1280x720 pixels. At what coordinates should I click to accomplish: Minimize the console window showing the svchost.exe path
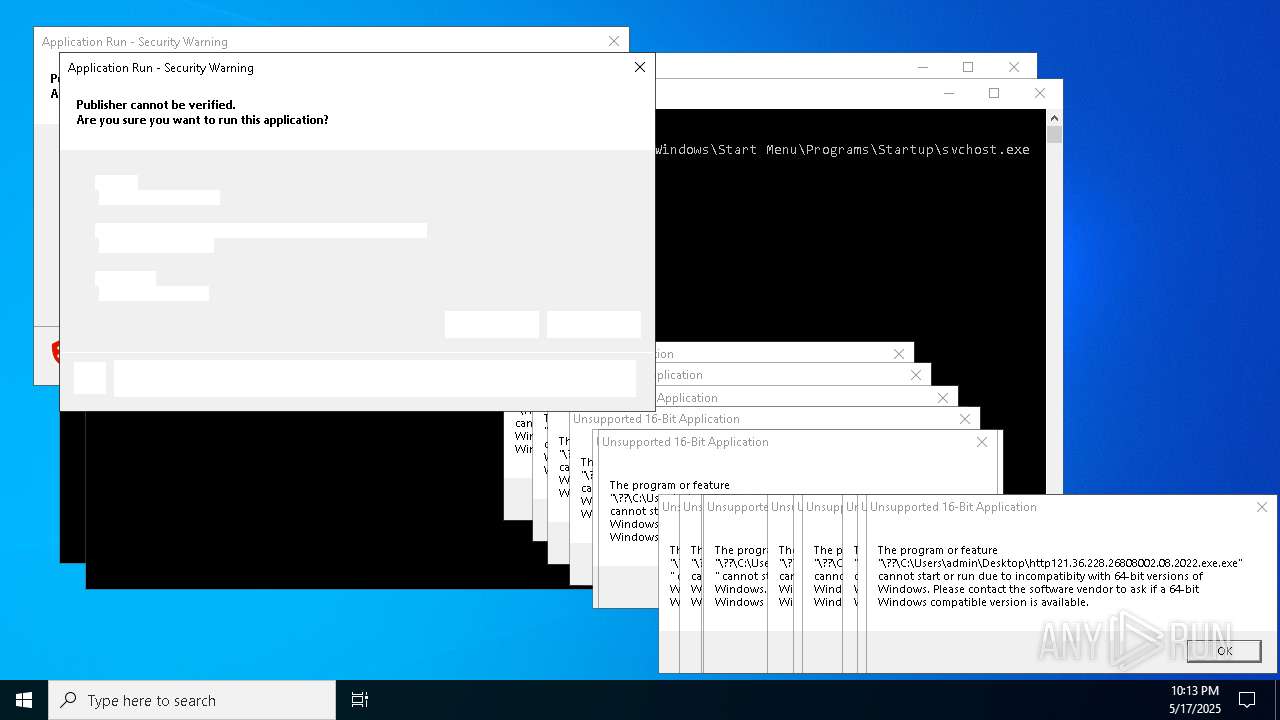click(948, 93)
